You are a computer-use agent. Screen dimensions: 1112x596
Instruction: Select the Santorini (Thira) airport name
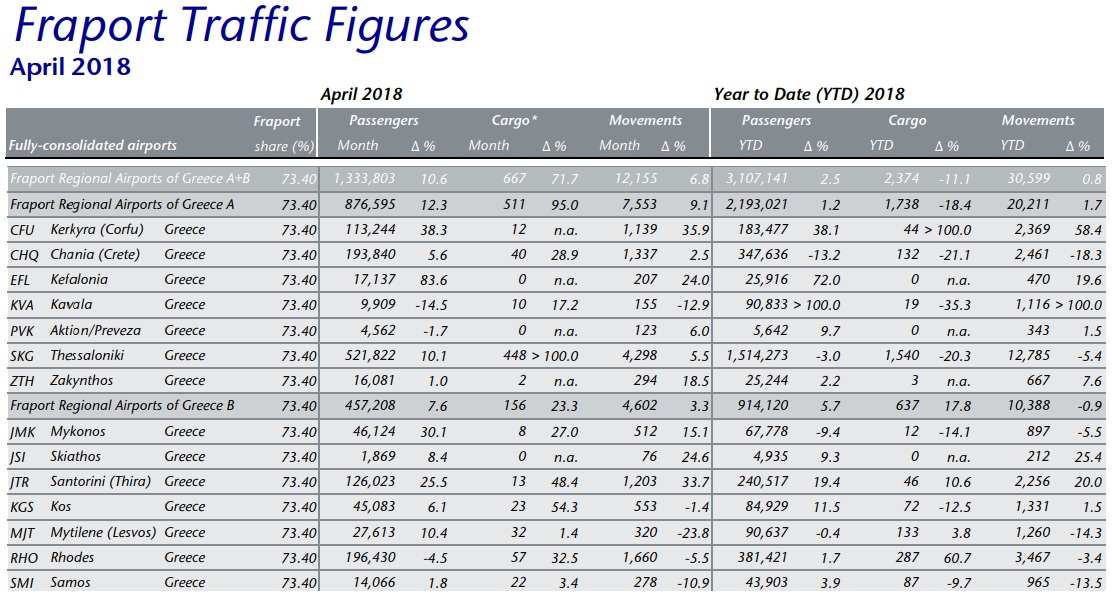coord(101,482)
